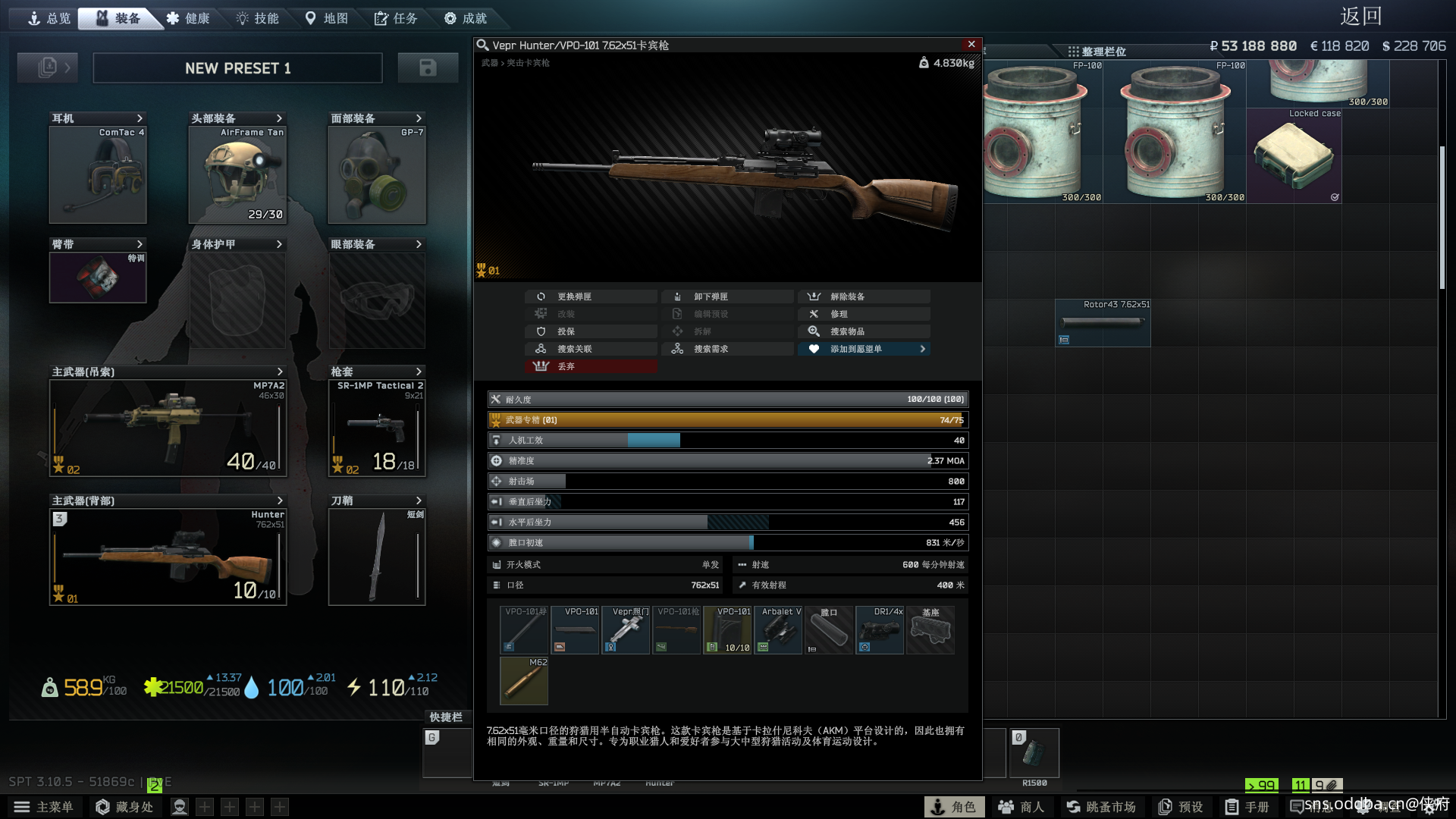Click the VPO-101 magazine 10/10 mod slot
The image size is (1456, 819).
(x=727, y=629)
